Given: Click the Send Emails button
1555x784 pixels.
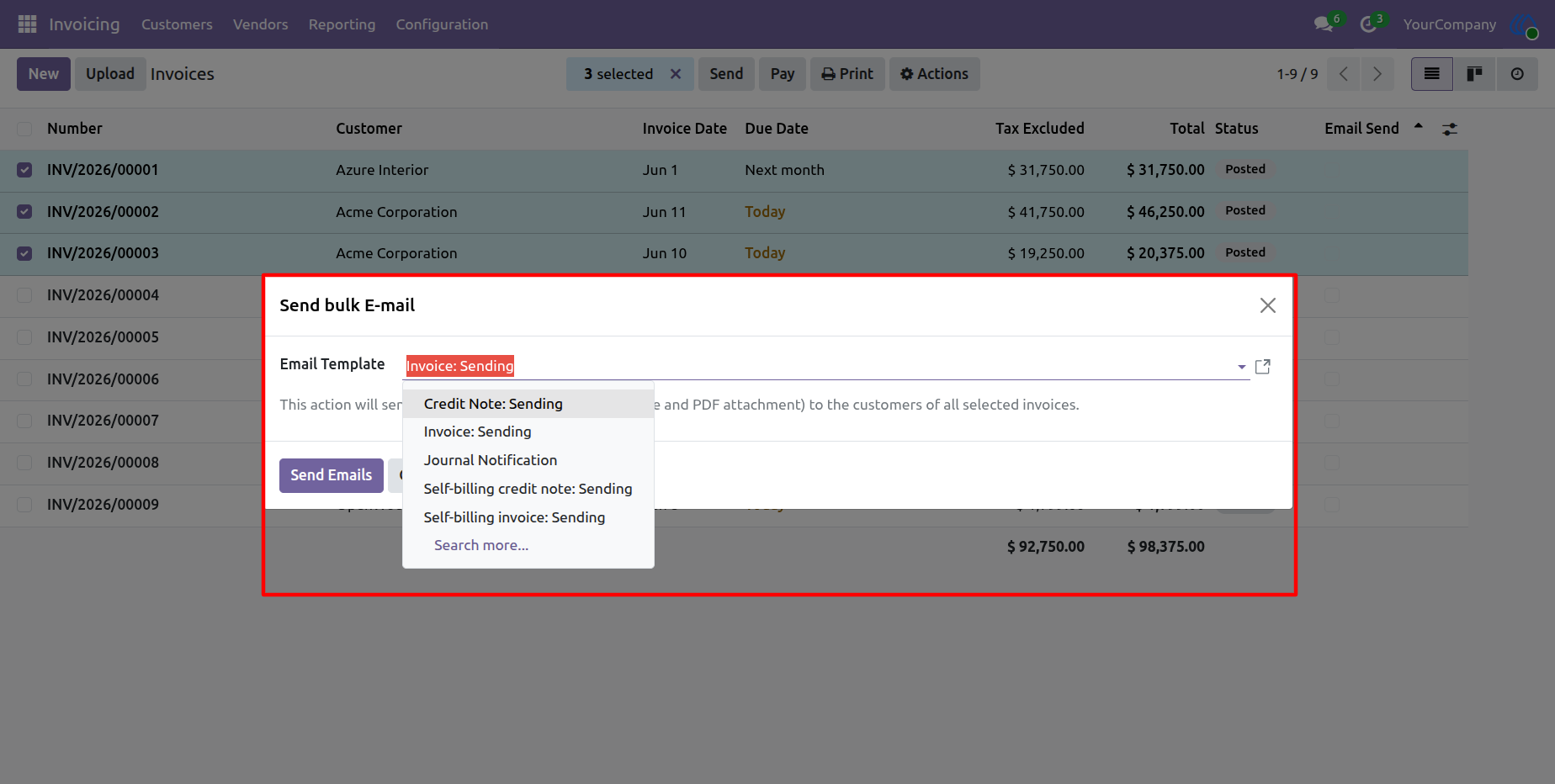Looking at the screenshot, I should point(332,475).
